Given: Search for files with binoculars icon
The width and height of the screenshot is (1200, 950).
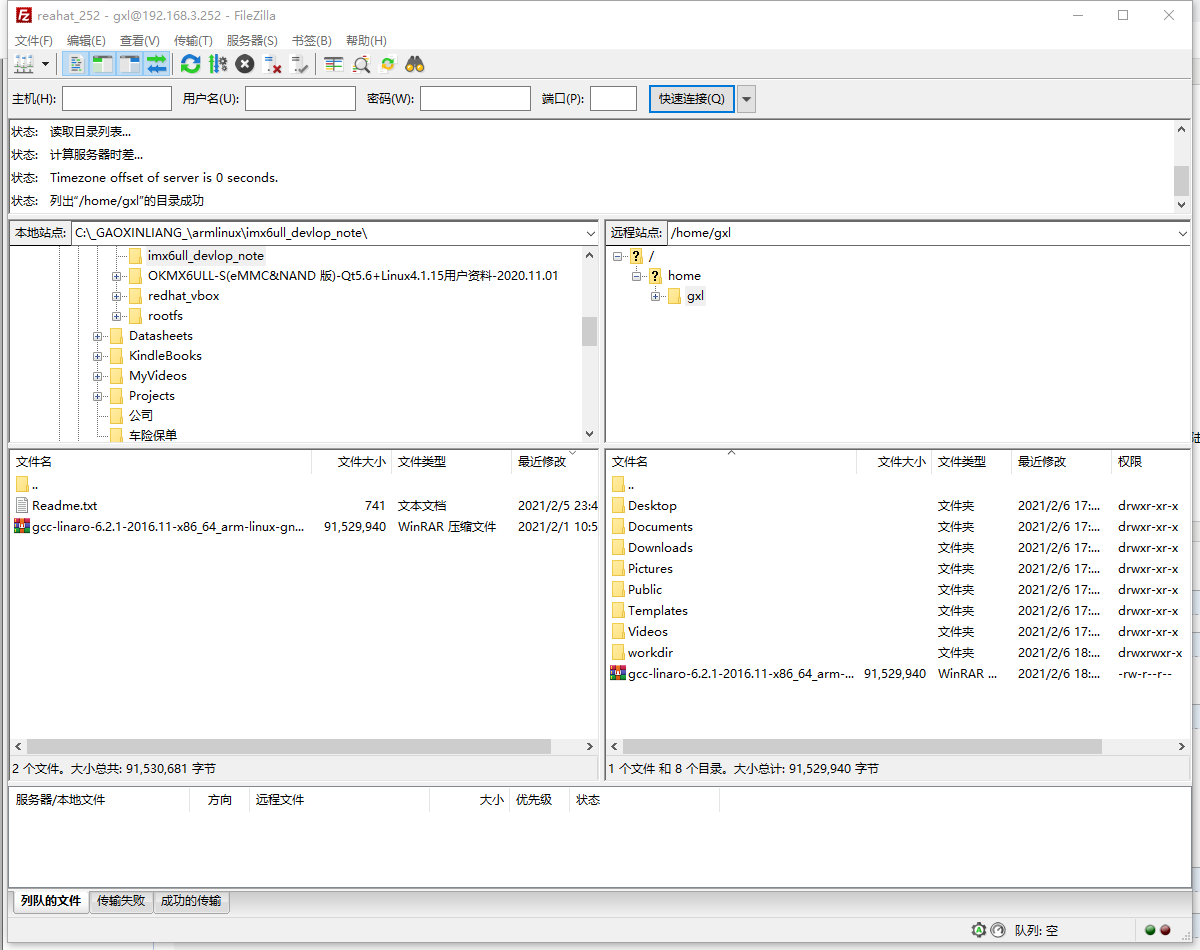Looking at the screenshot, I should [x=415, y=64].
